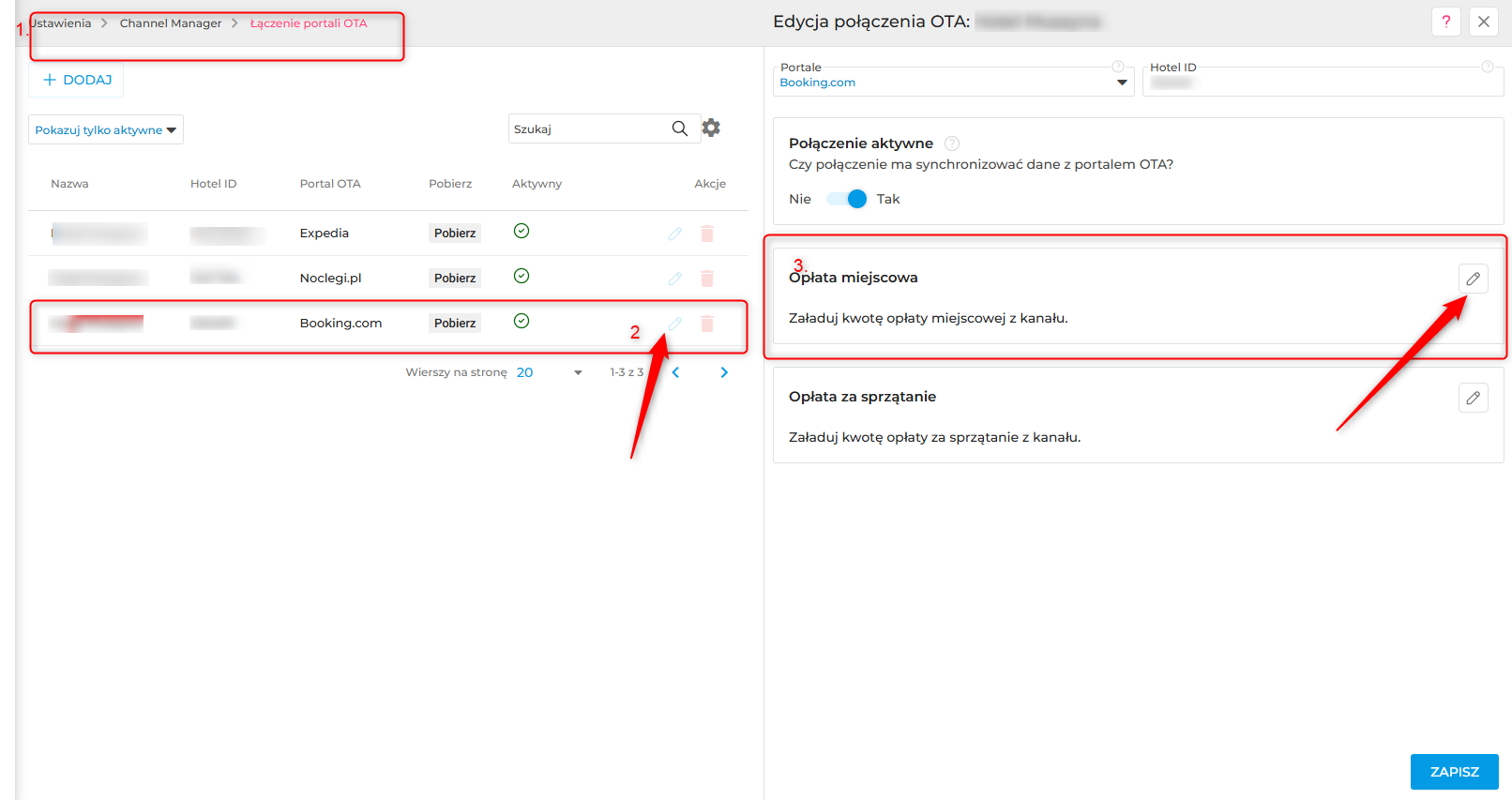
Task: Save with the ZAPISZ button
Action: (1455, 772)
